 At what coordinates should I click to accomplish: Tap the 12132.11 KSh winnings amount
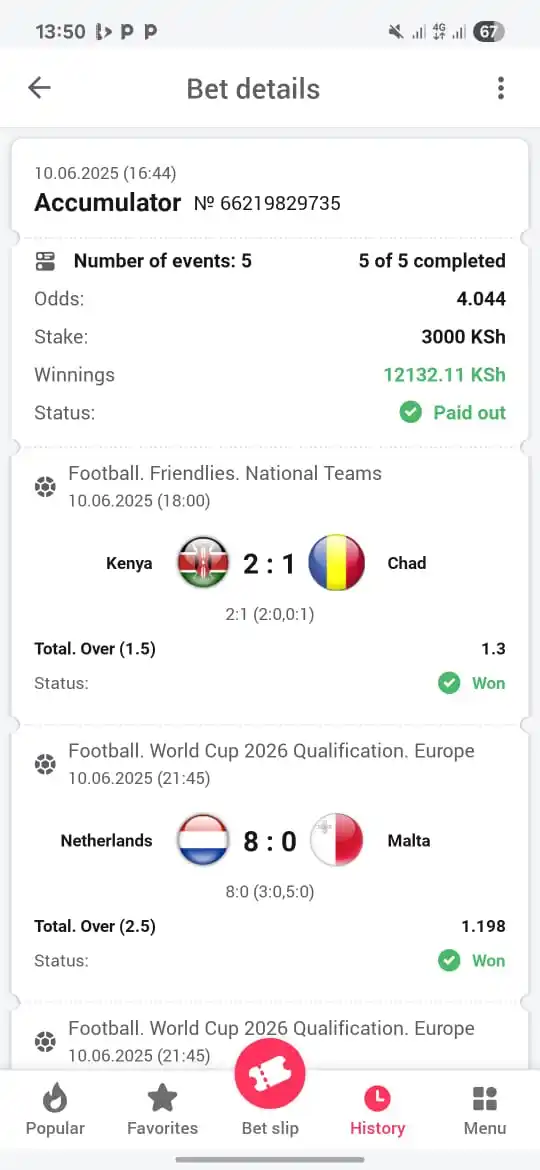(x=445, y=375)
